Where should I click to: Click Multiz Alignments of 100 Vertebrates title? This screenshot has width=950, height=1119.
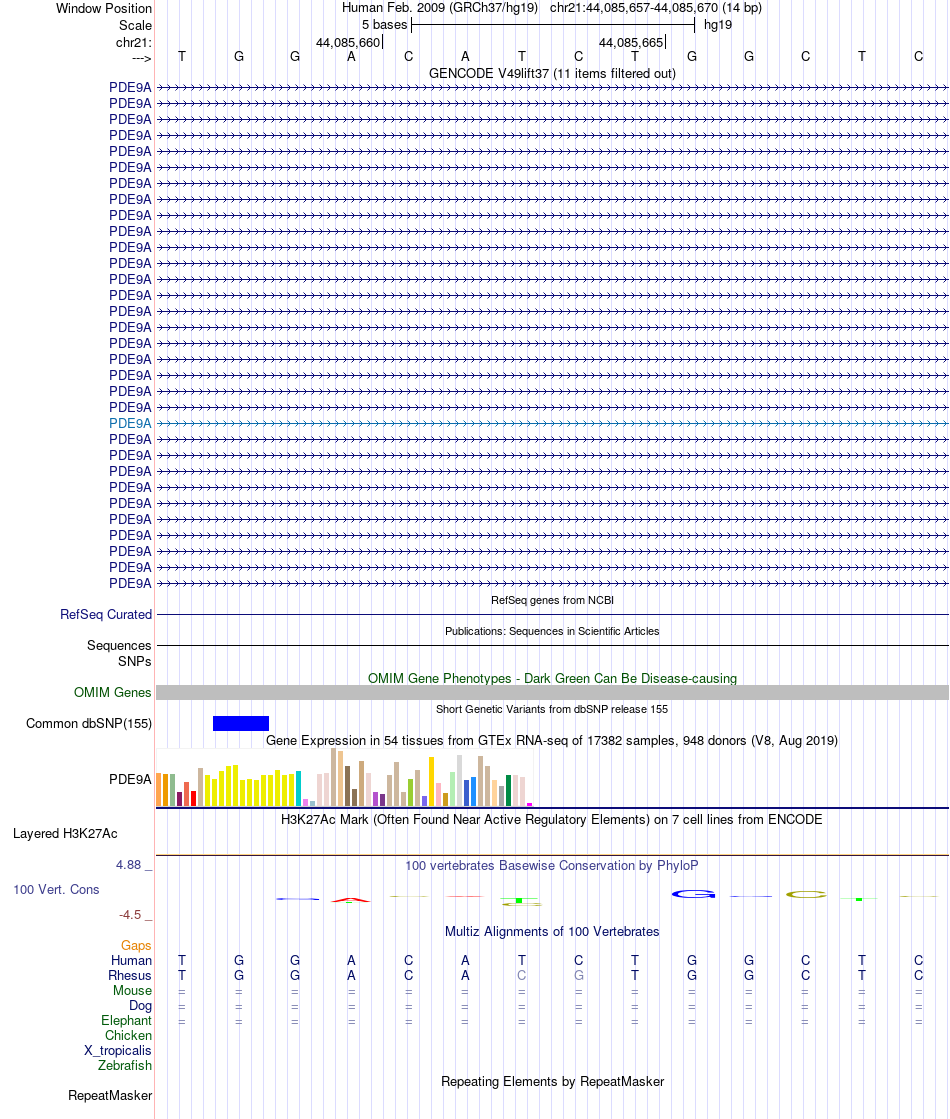[x=552, y=931]
